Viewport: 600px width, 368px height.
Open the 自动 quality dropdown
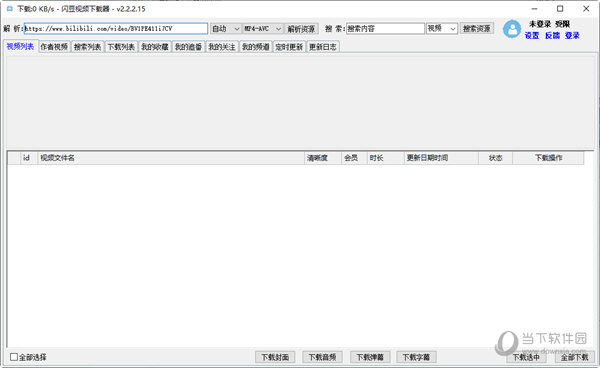pyautogui.click(x=226, y=29)
